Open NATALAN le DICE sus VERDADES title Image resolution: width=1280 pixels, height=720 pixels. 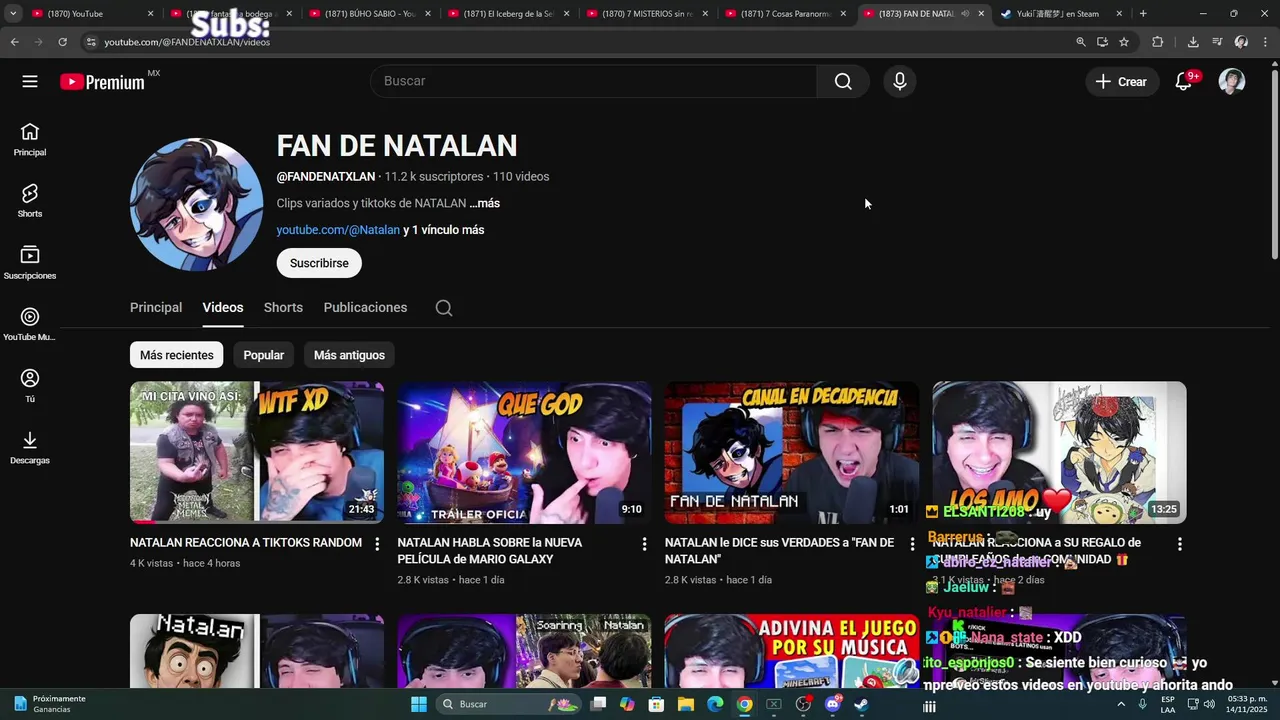coord(779,551)
